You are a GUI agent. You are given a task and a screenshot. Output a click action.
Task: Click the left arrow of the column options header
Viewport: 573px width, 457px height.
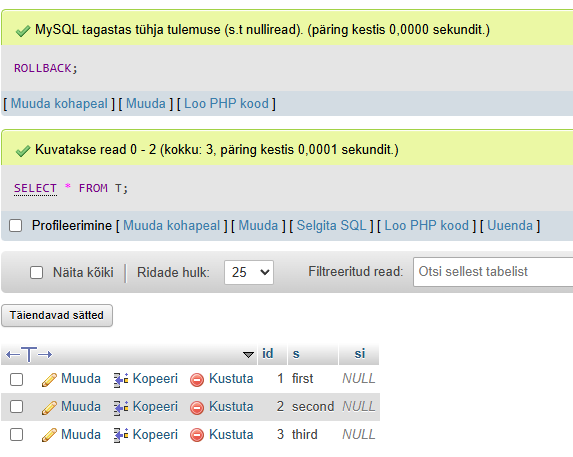(12, 354)
